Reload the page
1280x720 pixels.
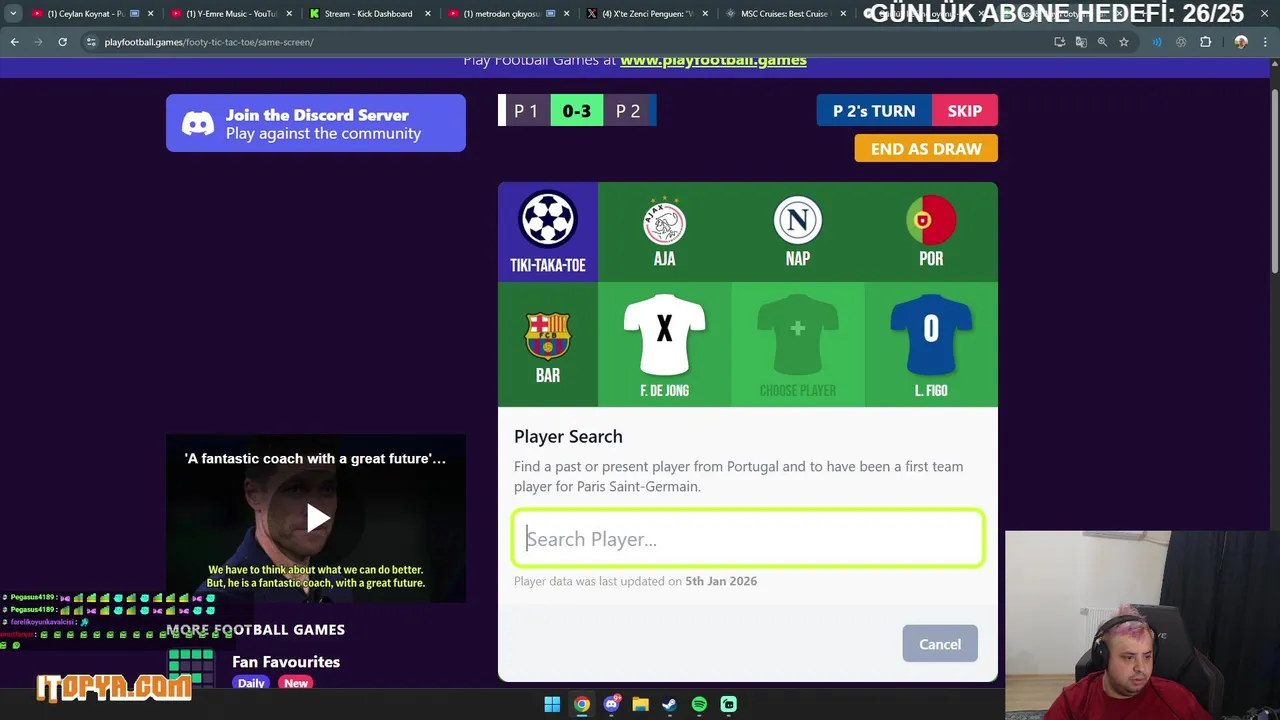tap(62, 42)
